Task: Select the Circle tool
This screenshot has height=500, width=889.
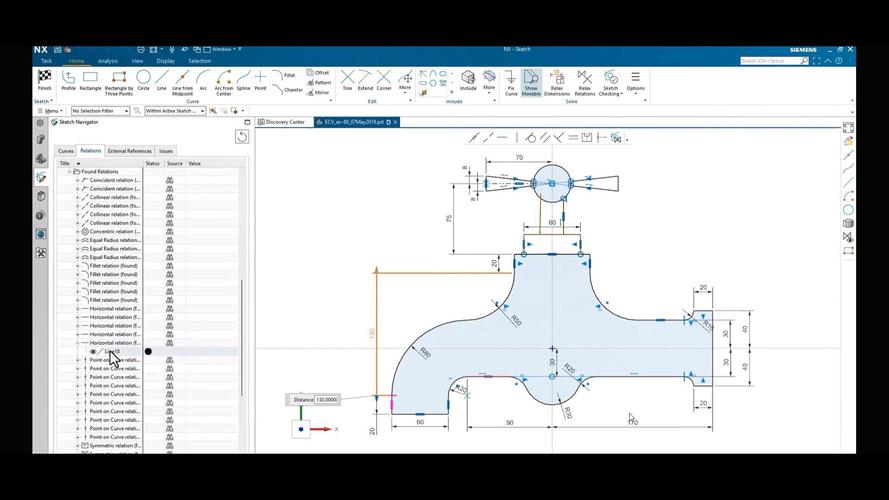Action: tap(143, 79)
